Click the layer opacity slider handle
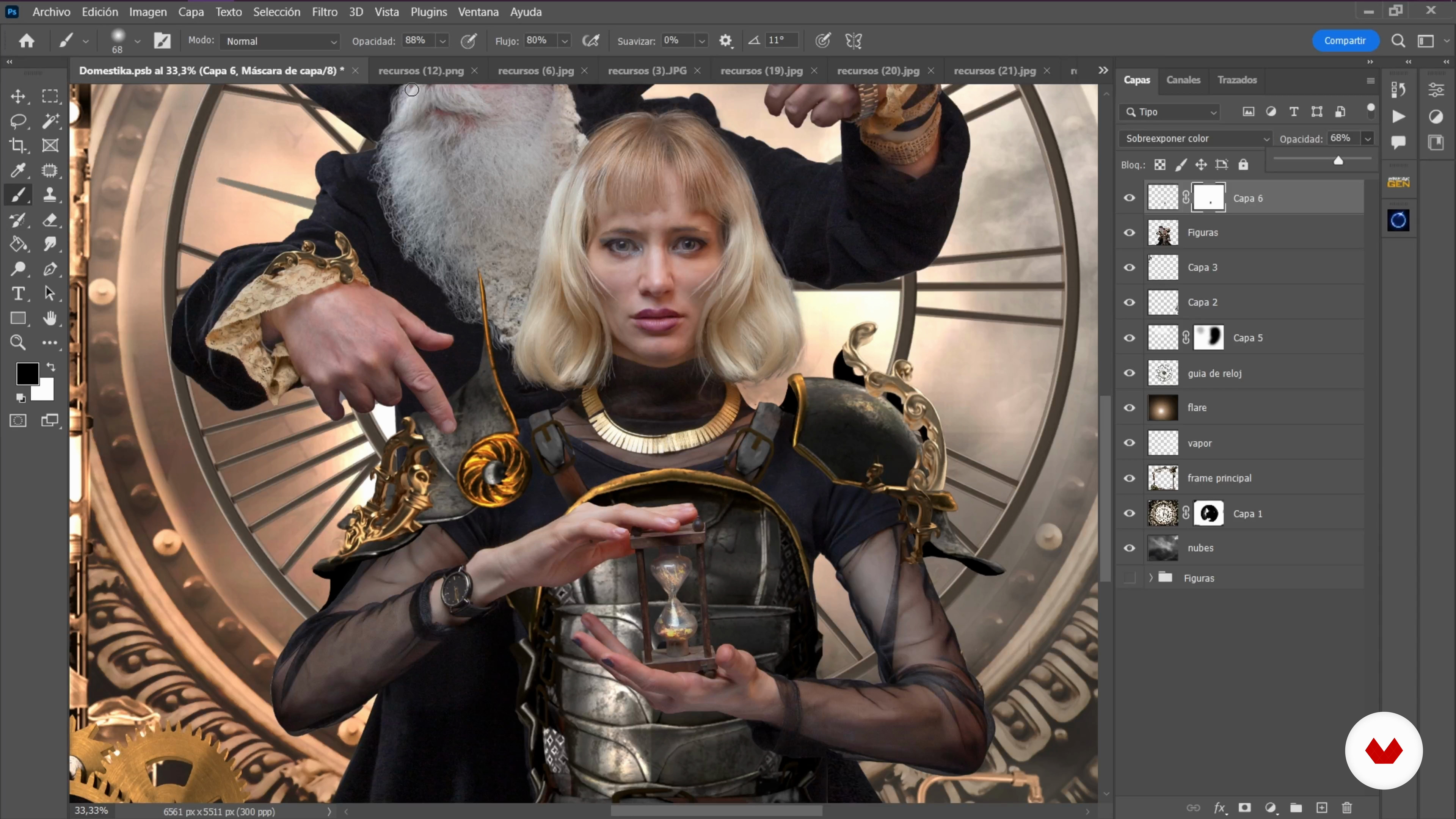 pyautogui.click(x=1338, y=161)
